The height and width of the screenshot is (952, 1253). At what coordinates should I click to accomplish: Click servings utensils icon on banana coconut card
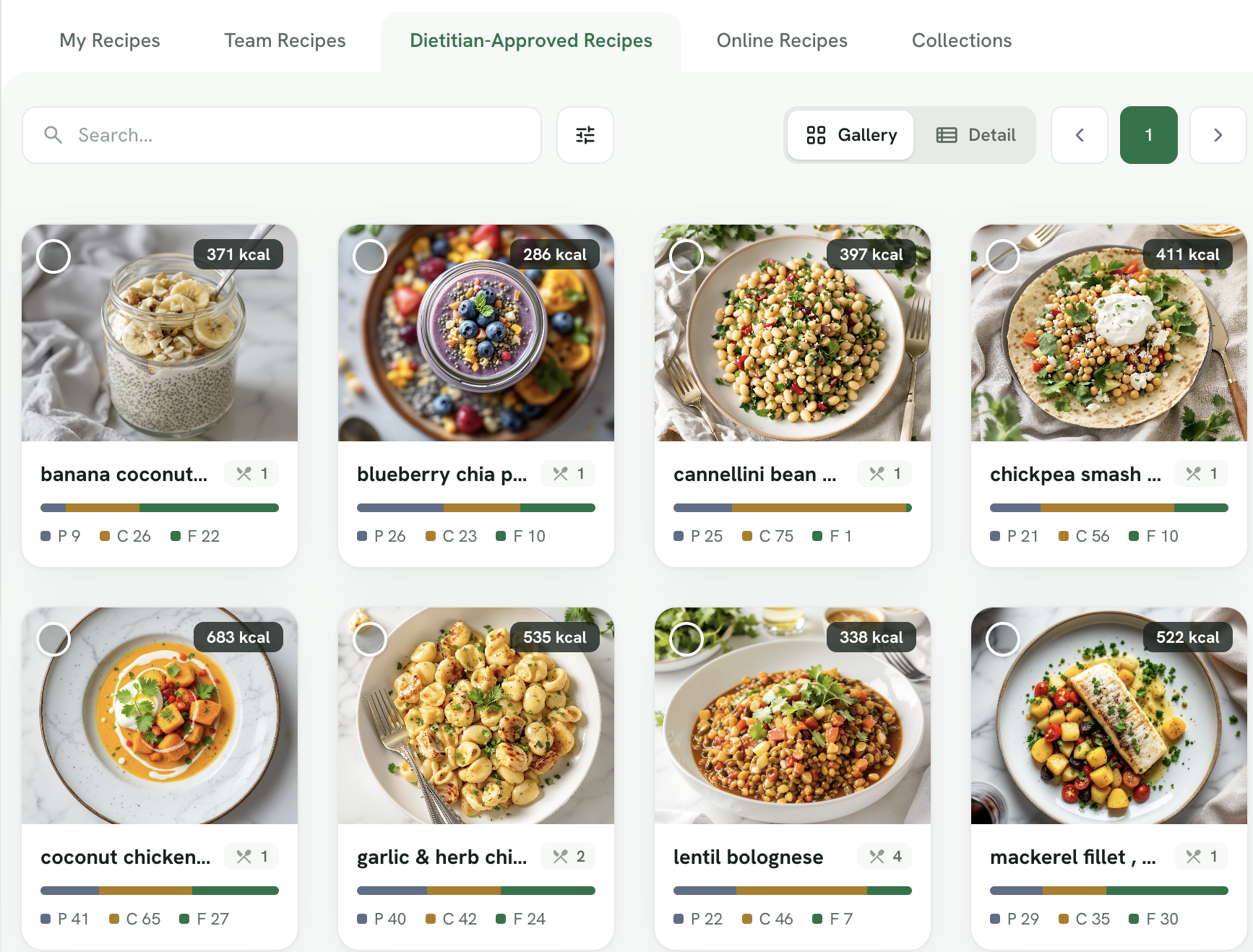tap(244, 474)
